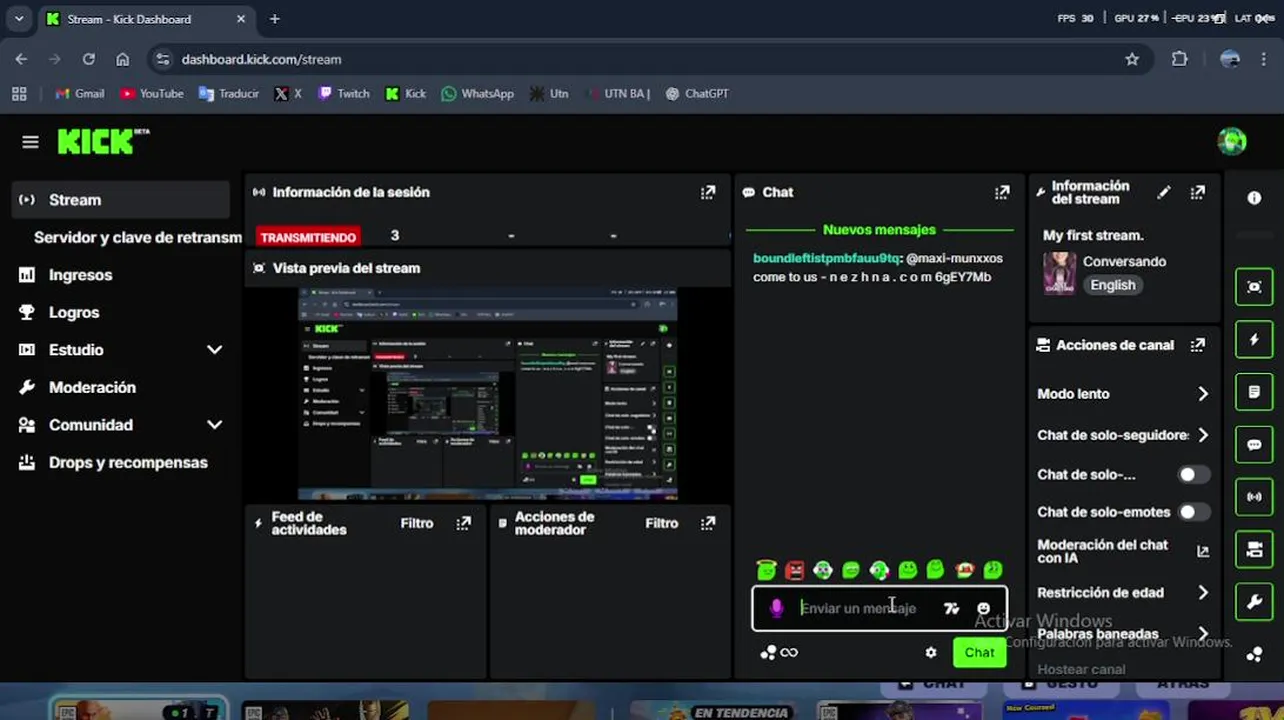Click username boundleftistpmbfauu9tq in chat
Screen dimensions: 1284x720
[x=826, y=258]
